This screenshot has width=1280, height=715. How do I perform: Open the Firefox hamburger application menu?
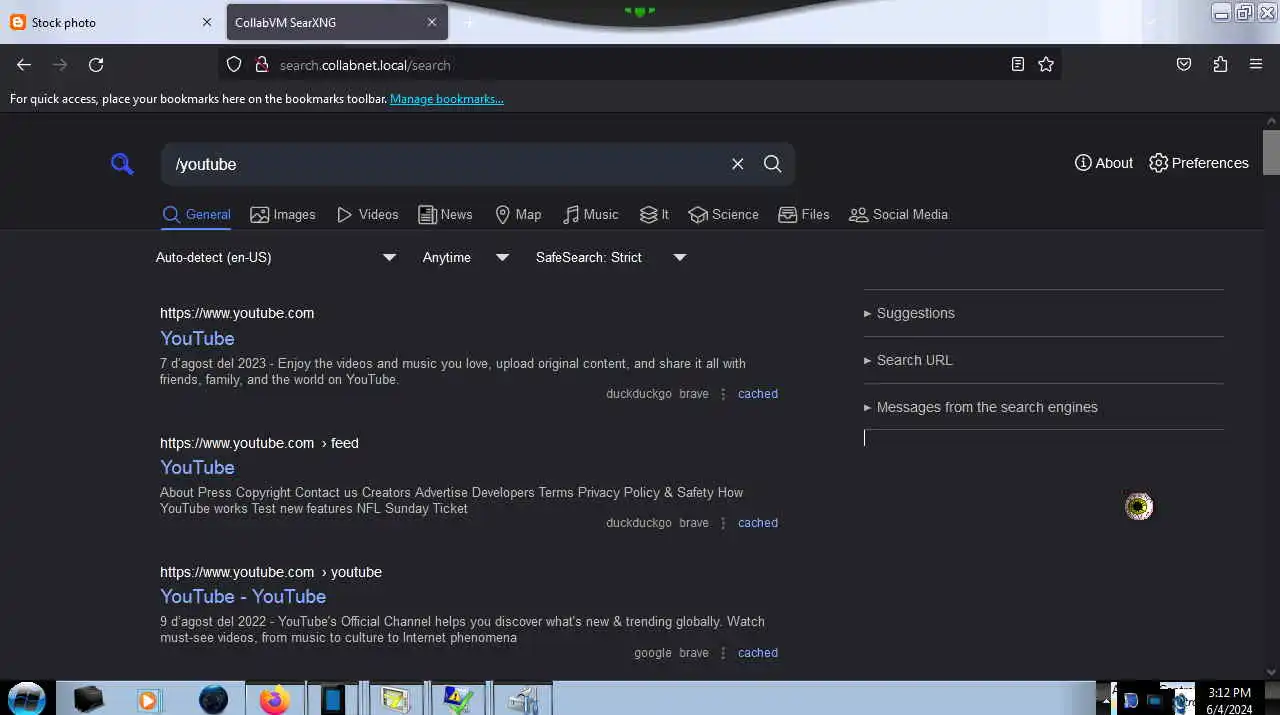[x=1256, y=64]
